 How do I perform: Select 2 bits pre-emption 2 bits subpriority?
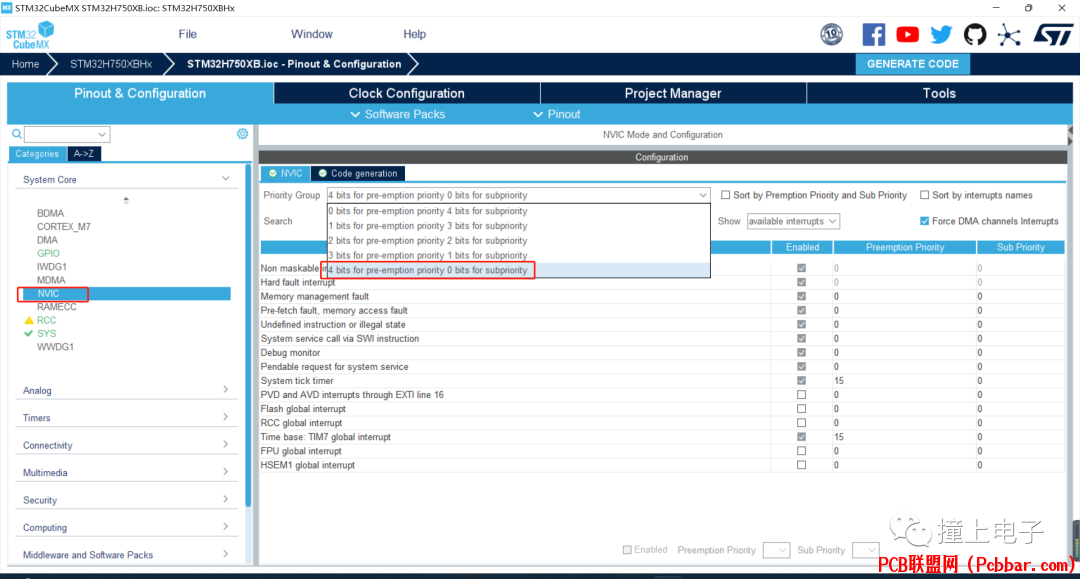coord(519,240)
